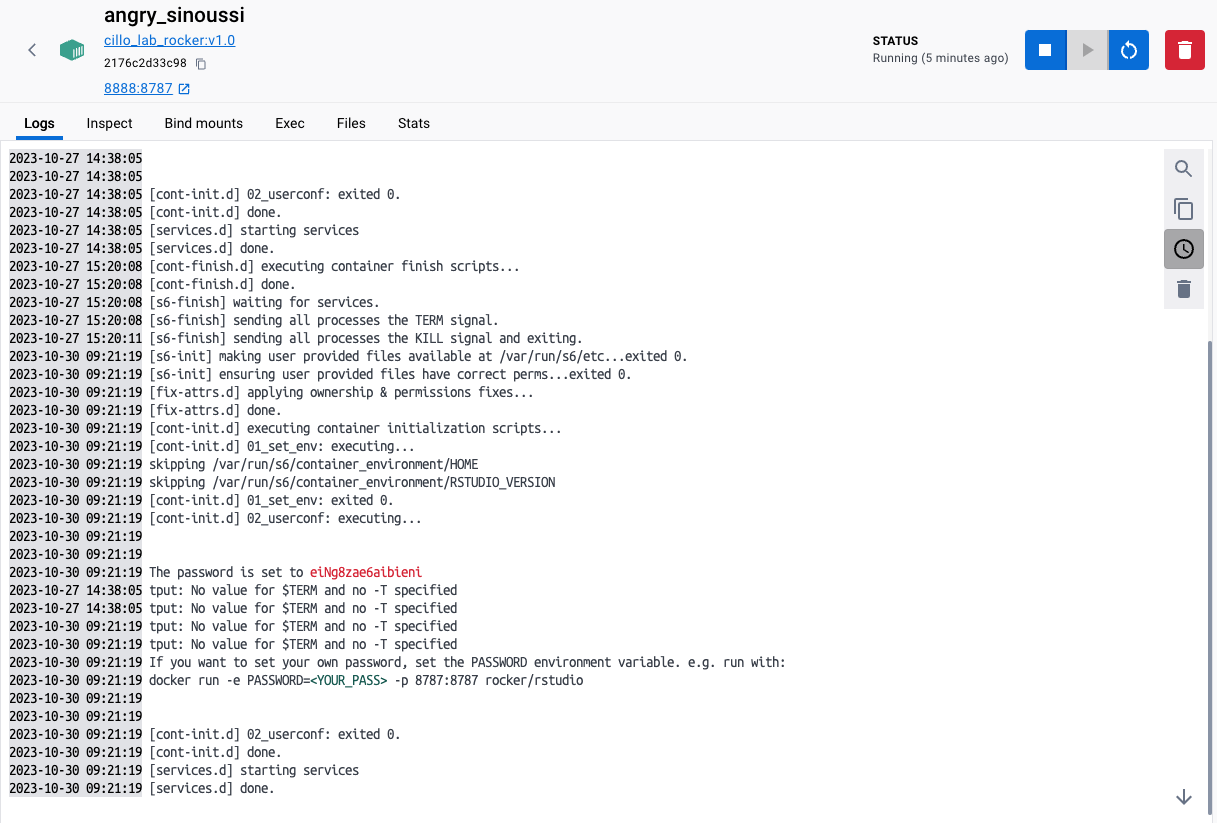Open the Exec tab
The image size is (1217, 823).
290,123
